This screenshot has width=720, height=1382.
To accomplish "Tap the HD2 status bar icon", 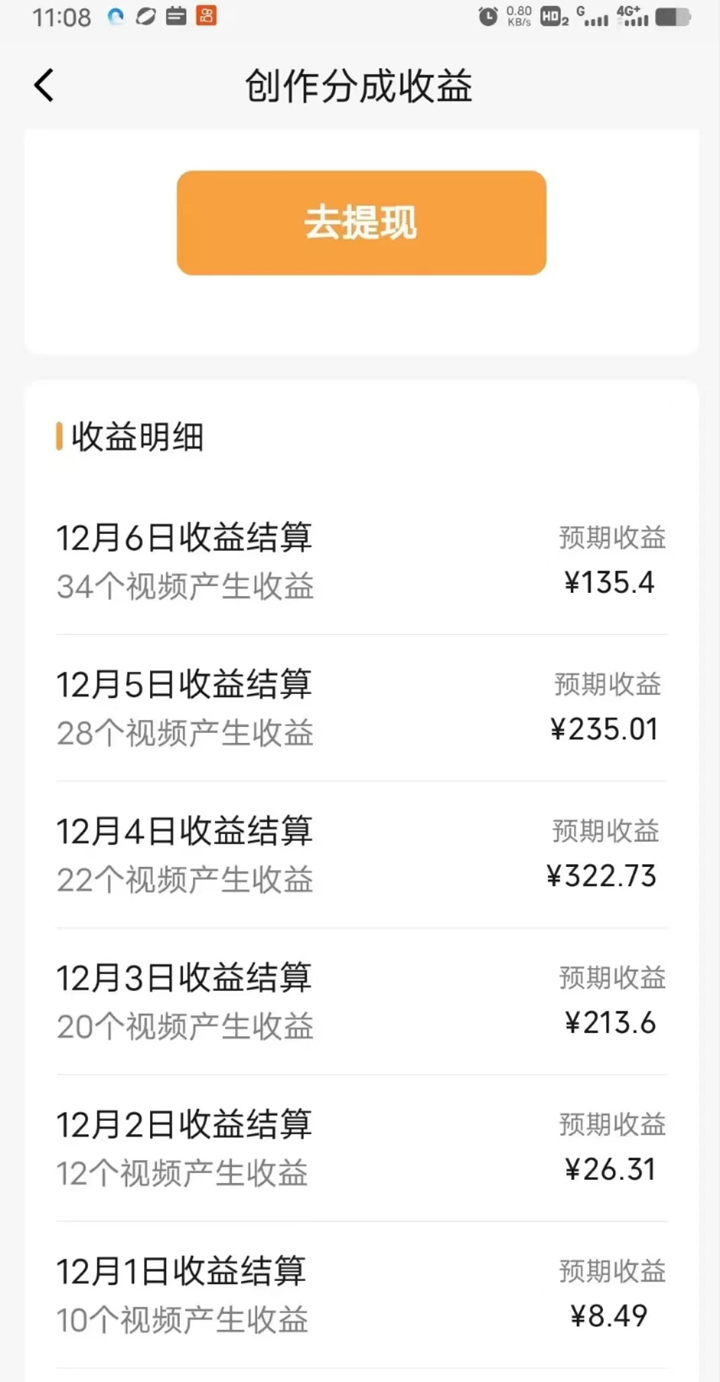I will click(x=554, y=16).
